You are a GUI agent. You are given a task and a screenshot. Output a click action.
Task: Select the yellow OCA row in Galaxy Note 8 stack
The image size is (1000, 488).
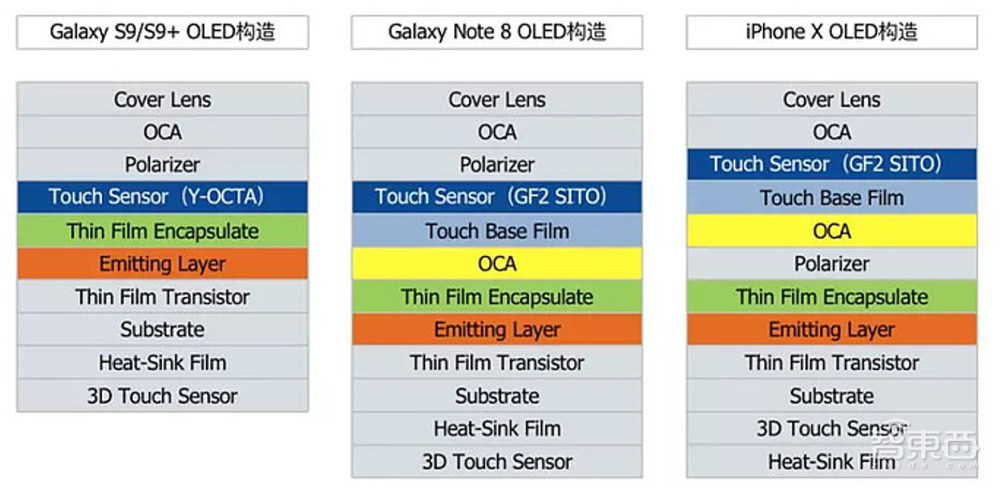[x=497, y=264]
